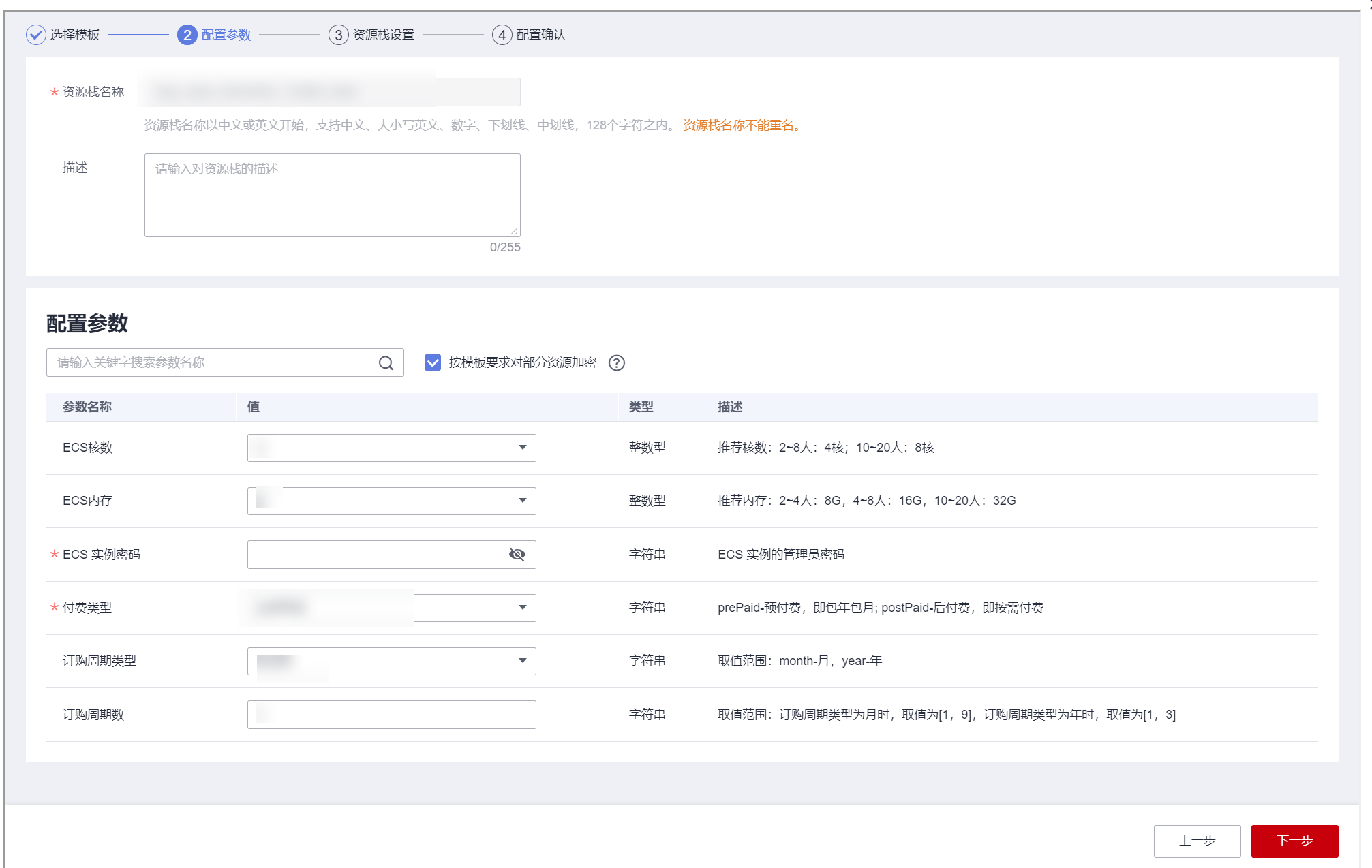The image size is (1372, 868).
Task: Go to the 资源栈设置 step label
Action: pos(384,35)
